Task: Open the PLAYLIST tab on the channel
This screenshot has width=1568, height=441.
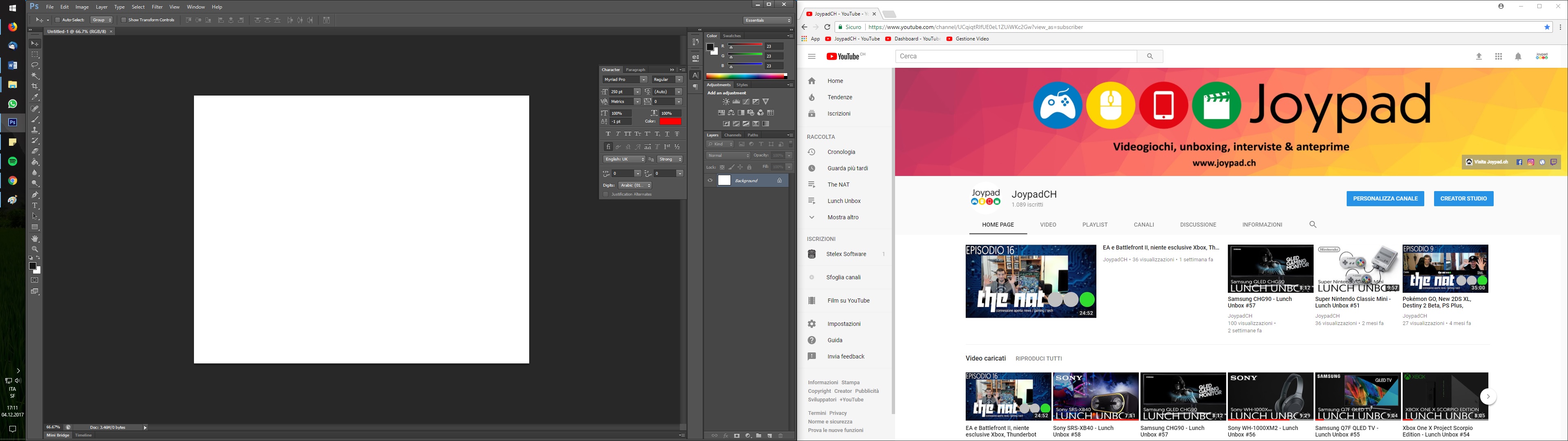Action: click(1095, 225)
